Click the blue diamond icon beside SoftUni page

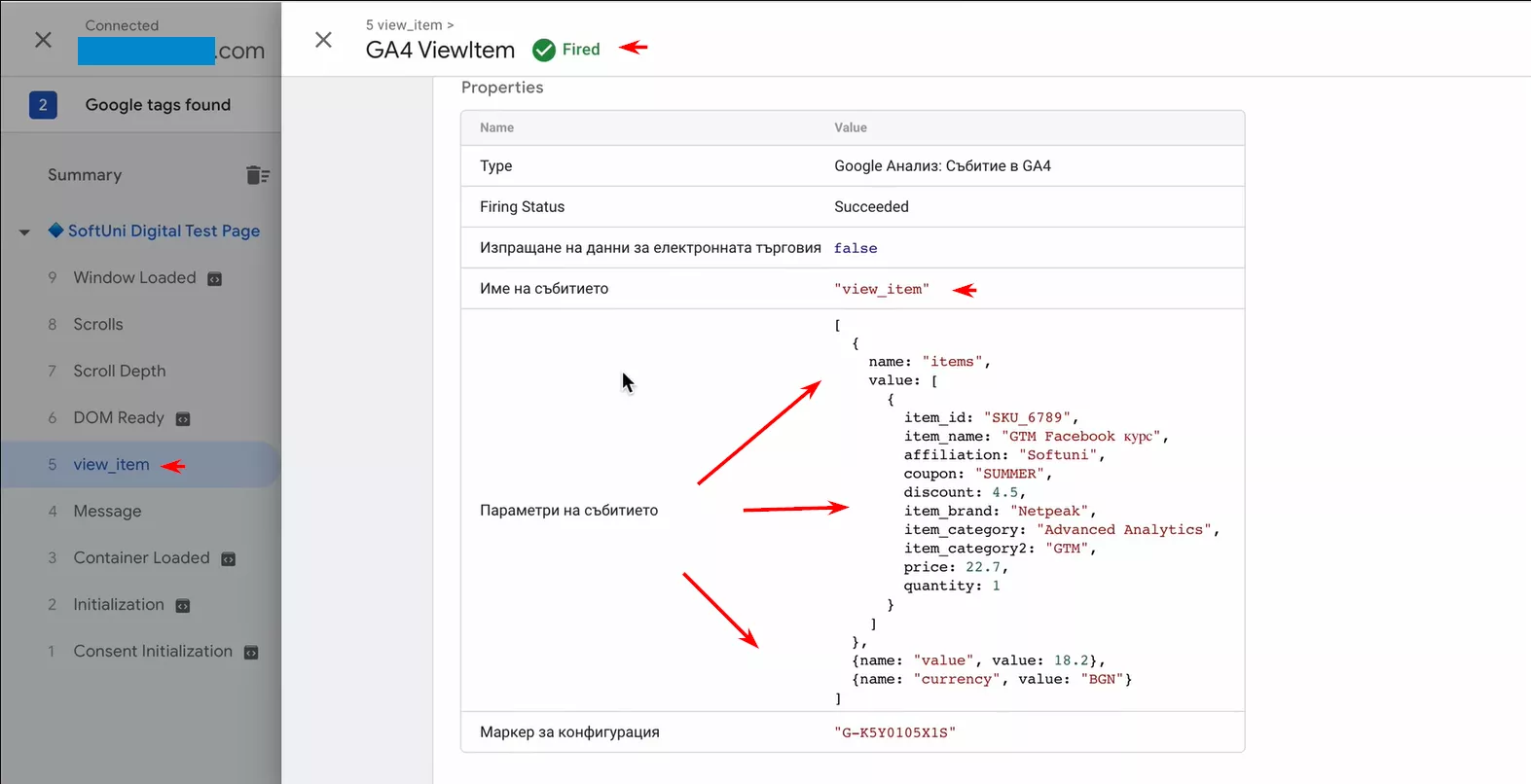(55, 231)
